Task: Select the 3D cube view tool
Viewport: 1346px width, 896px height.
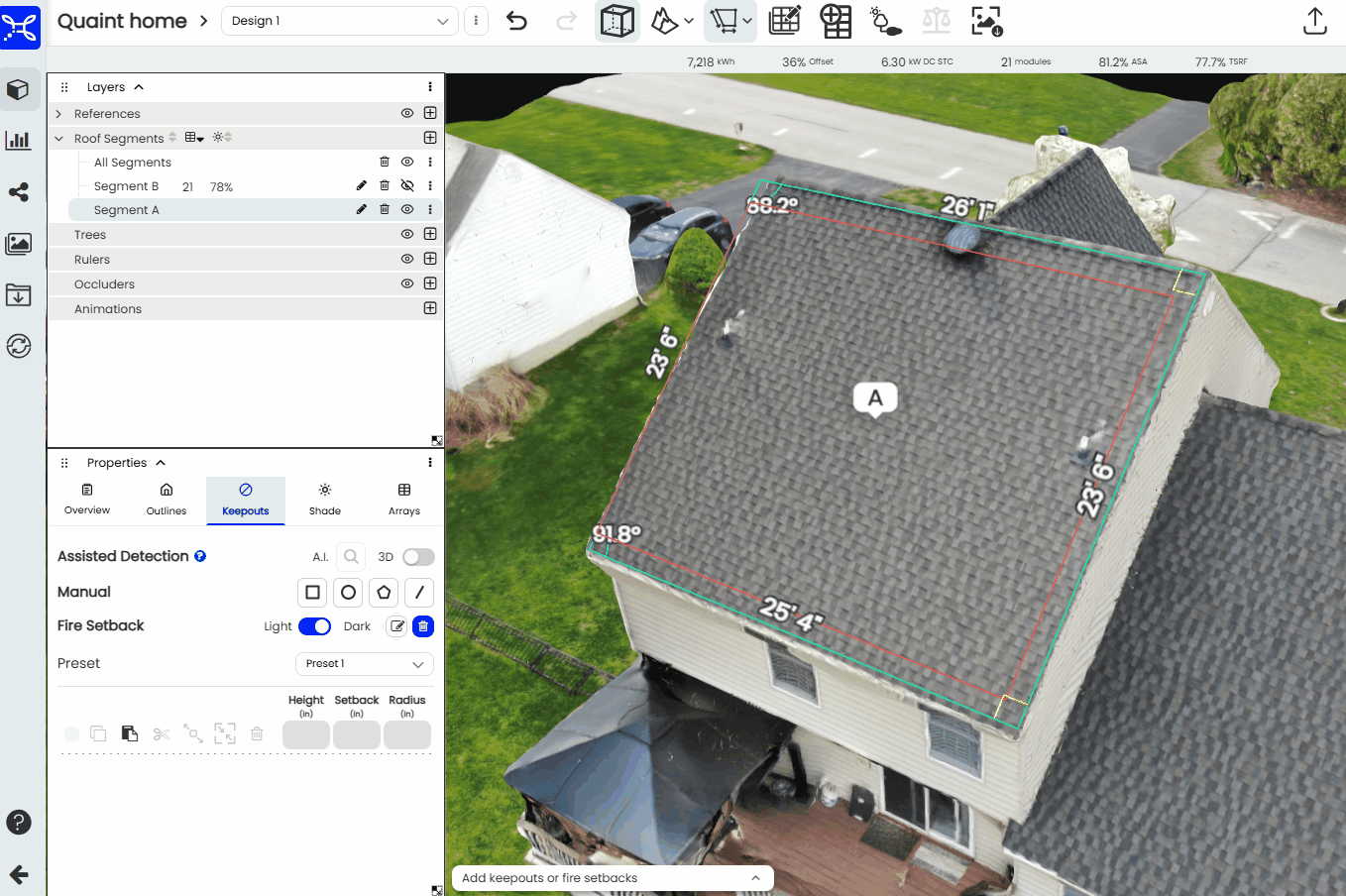Action: click(617, 21)
